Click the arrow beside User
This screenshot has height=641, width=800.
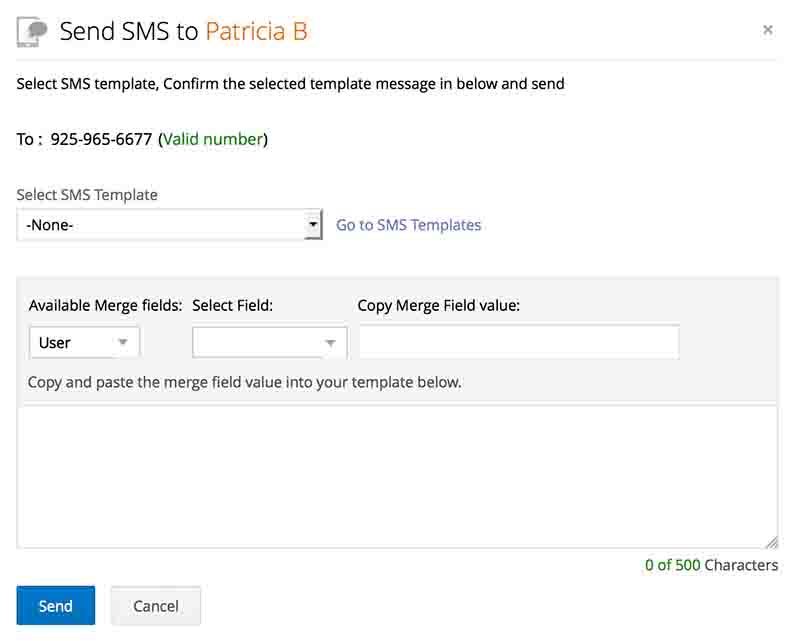click(x=123, y=342)
